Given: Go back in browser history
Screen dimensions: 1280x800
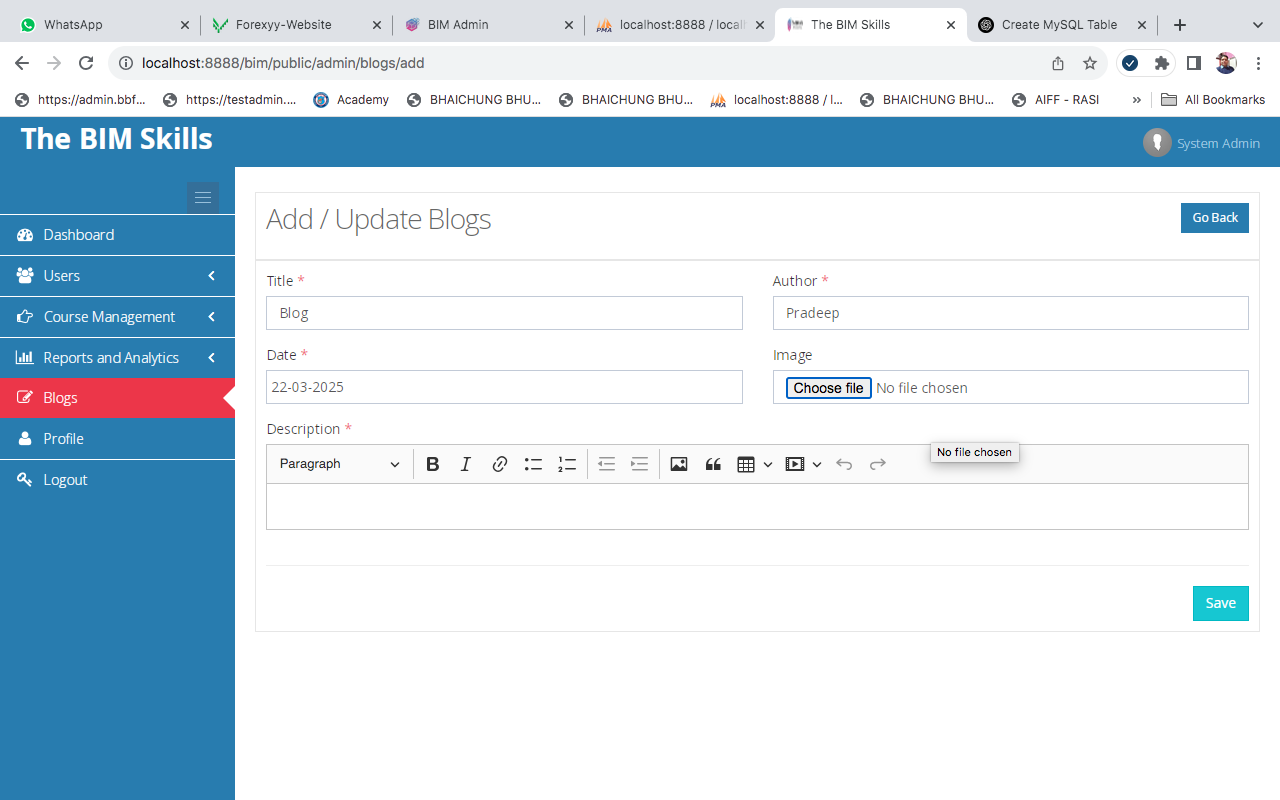Looking at the screenshot, I should [x=22, y=63].
